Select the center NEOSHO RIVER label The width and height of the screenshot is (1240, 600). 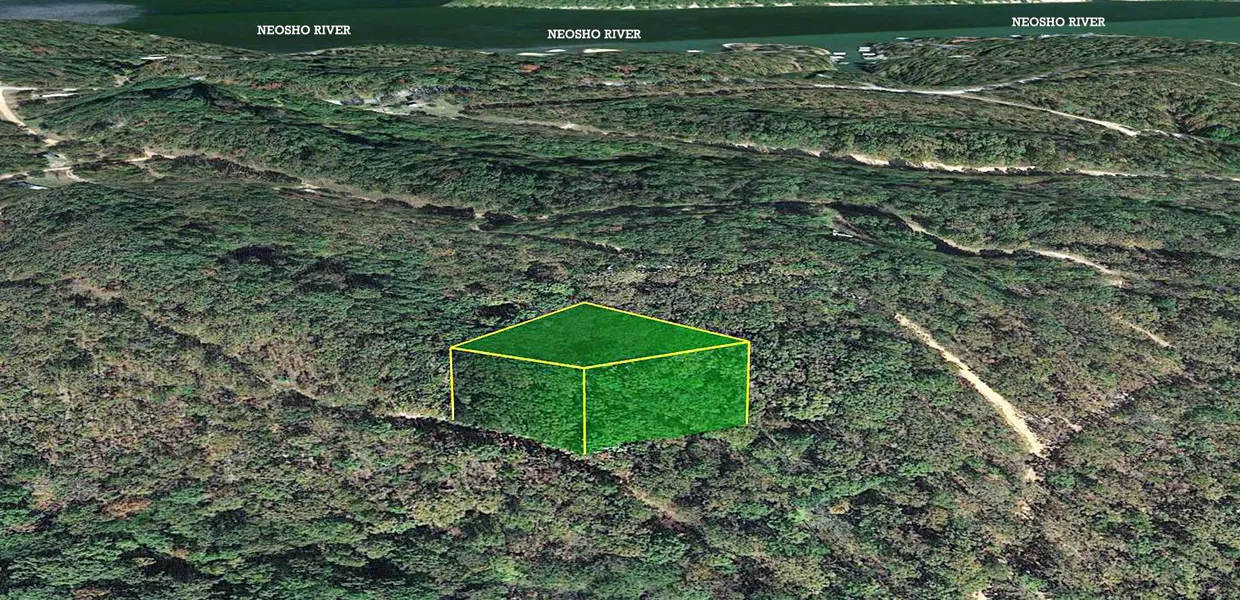tap(594, 34)
